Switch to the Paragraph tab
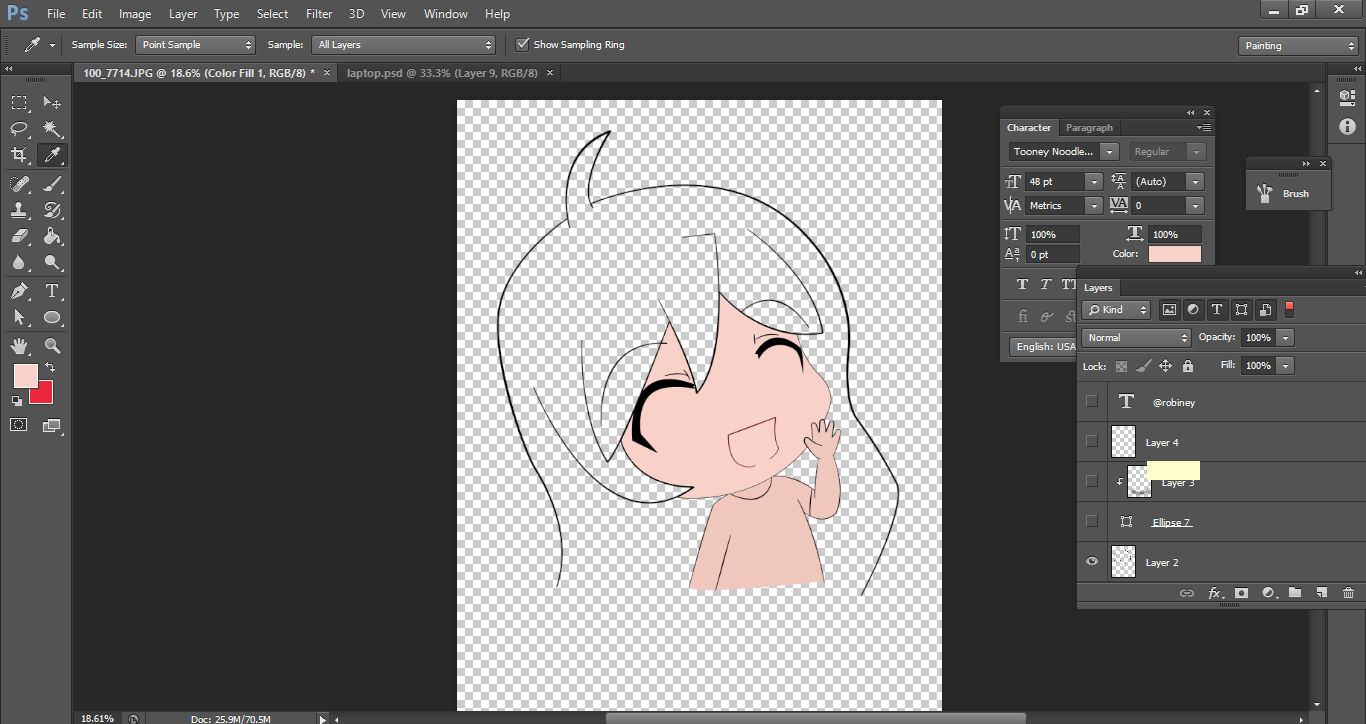The width and height of the screenshot is (1366, 724). point(1089,128)
